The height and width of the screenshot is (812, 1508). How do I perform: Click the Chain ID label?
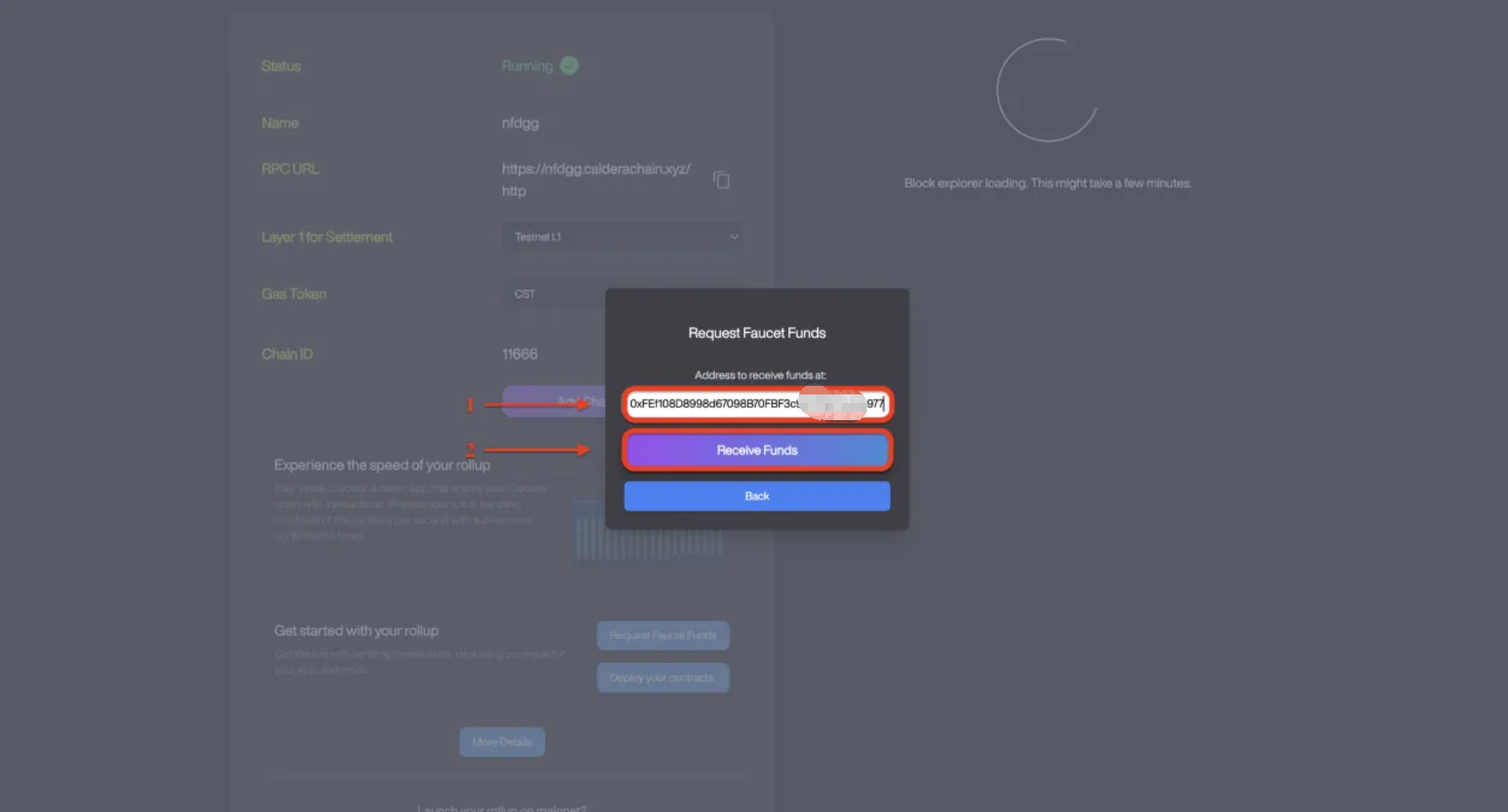287,354
